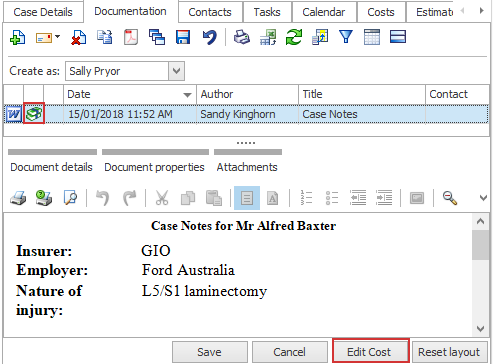Click the add new document icon

pos(17,37)
